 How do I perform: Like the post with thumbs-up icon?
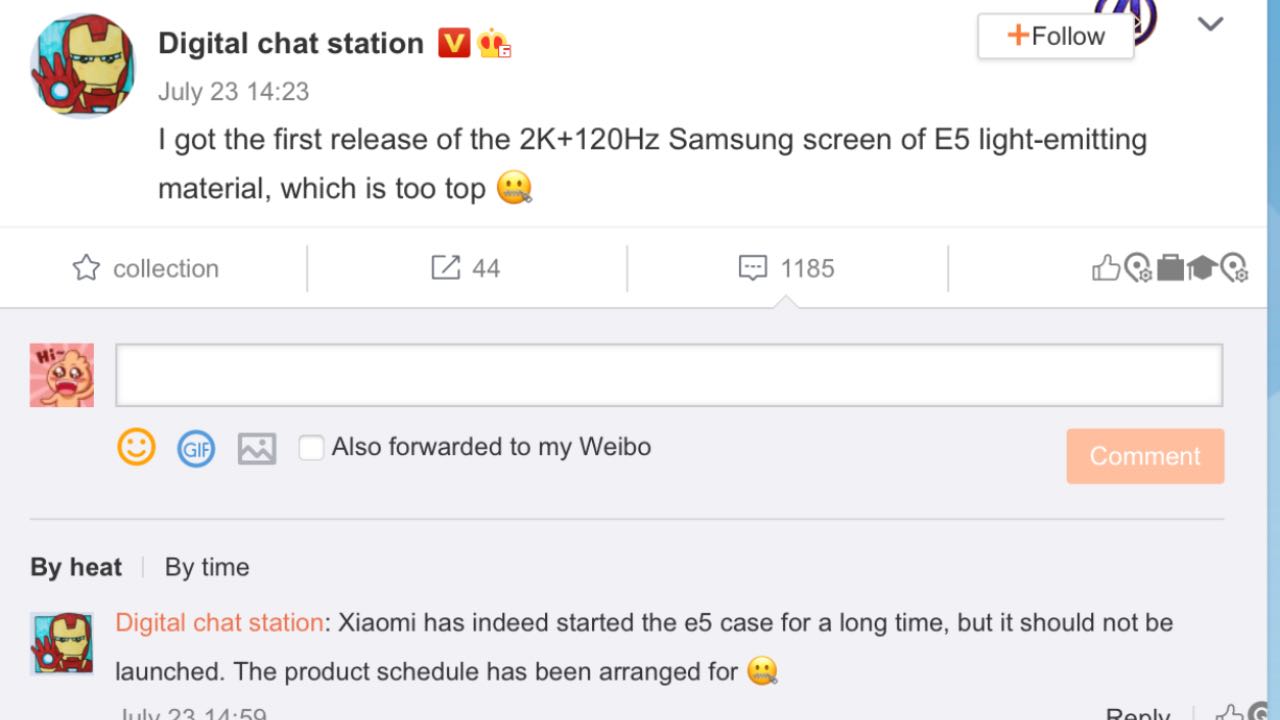point(1105,268)
